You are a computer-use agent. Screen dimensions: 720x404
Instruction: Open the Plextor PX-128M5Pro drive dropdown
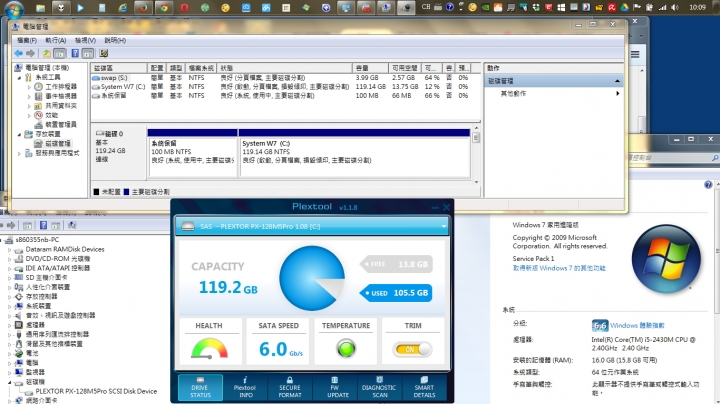point(444,226)
